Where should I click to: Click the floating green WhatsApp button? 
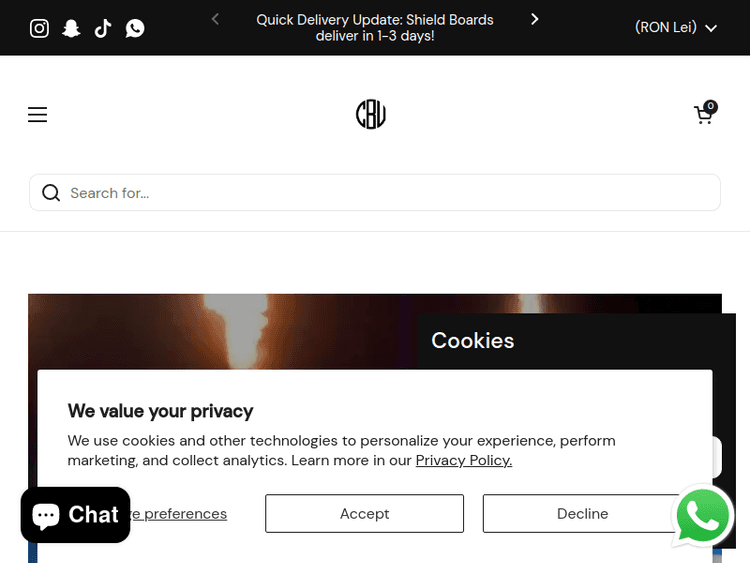click(x=704, y=516)
